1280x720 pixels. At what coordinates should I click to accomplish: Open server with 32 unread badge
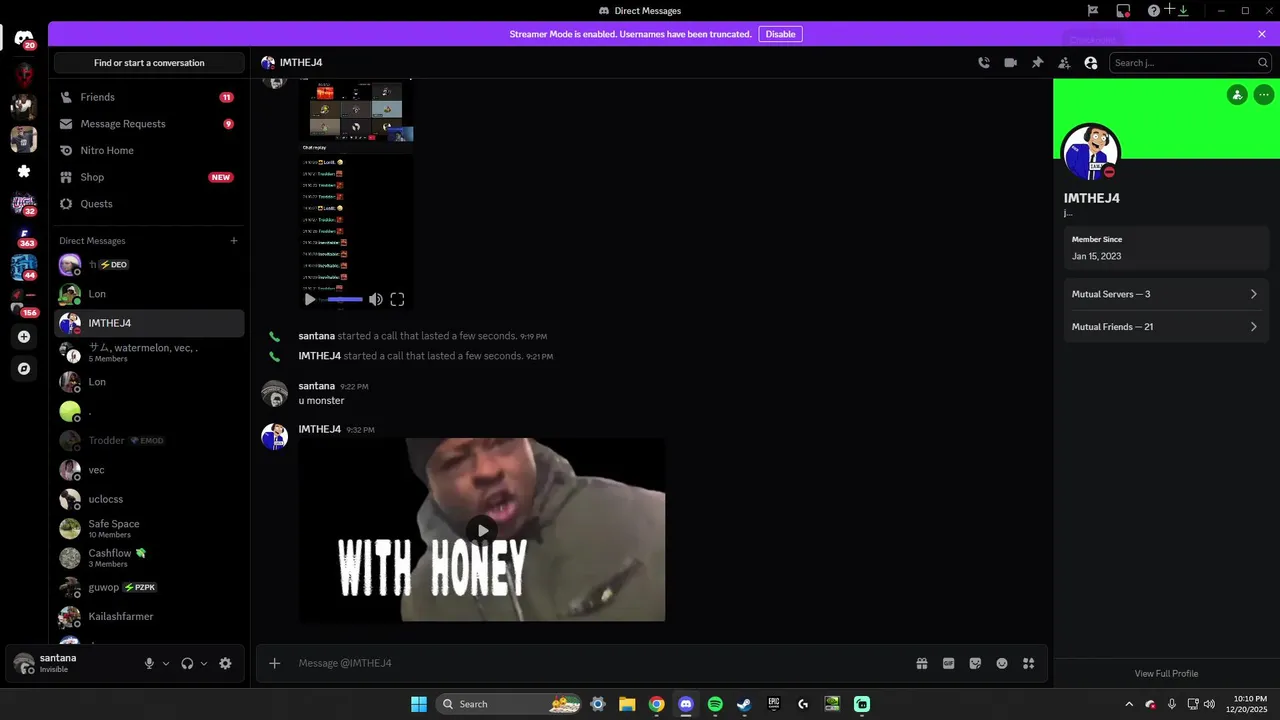click(x=24, y=204)
